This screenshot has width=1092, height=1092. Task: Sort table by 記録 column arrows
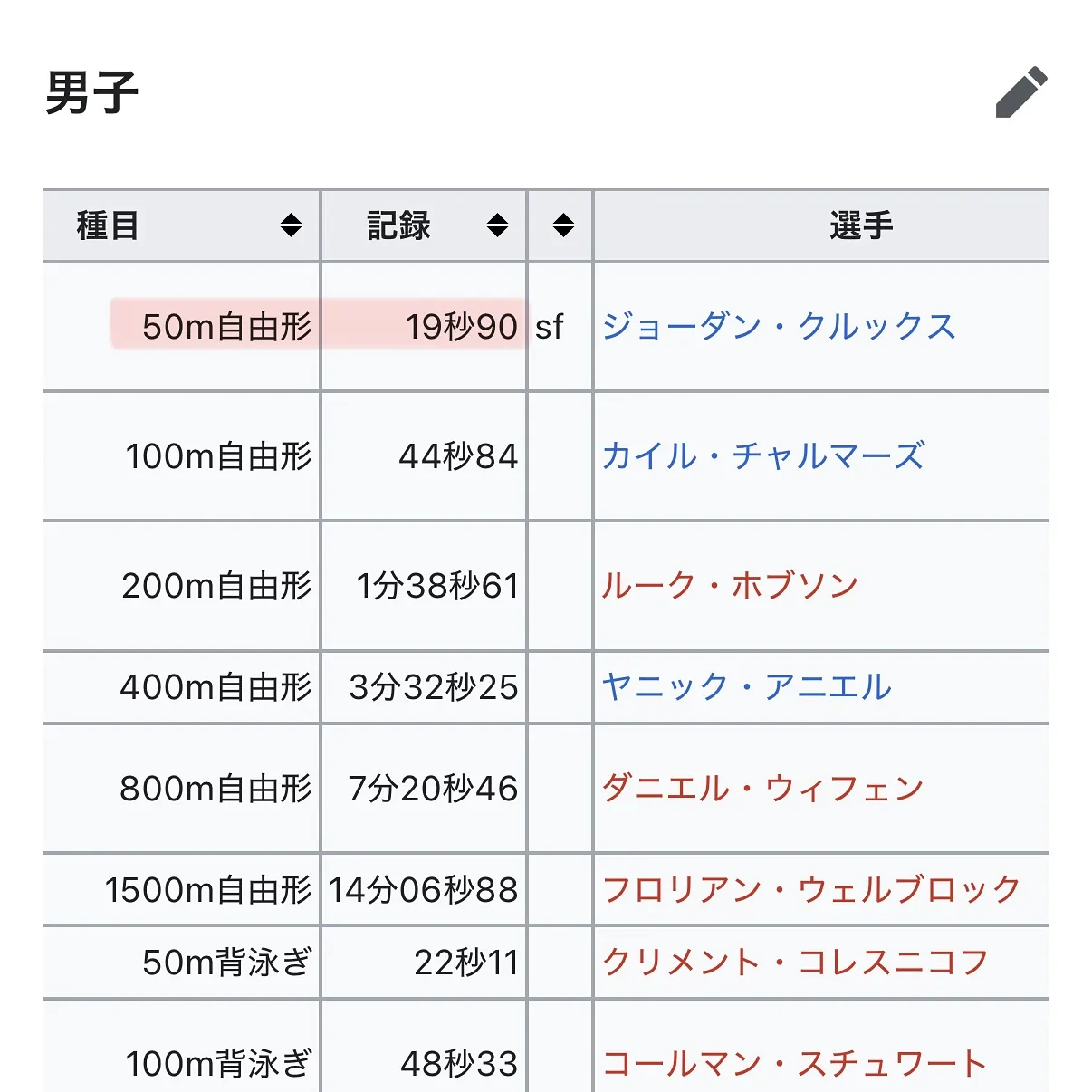coord(497,225)
